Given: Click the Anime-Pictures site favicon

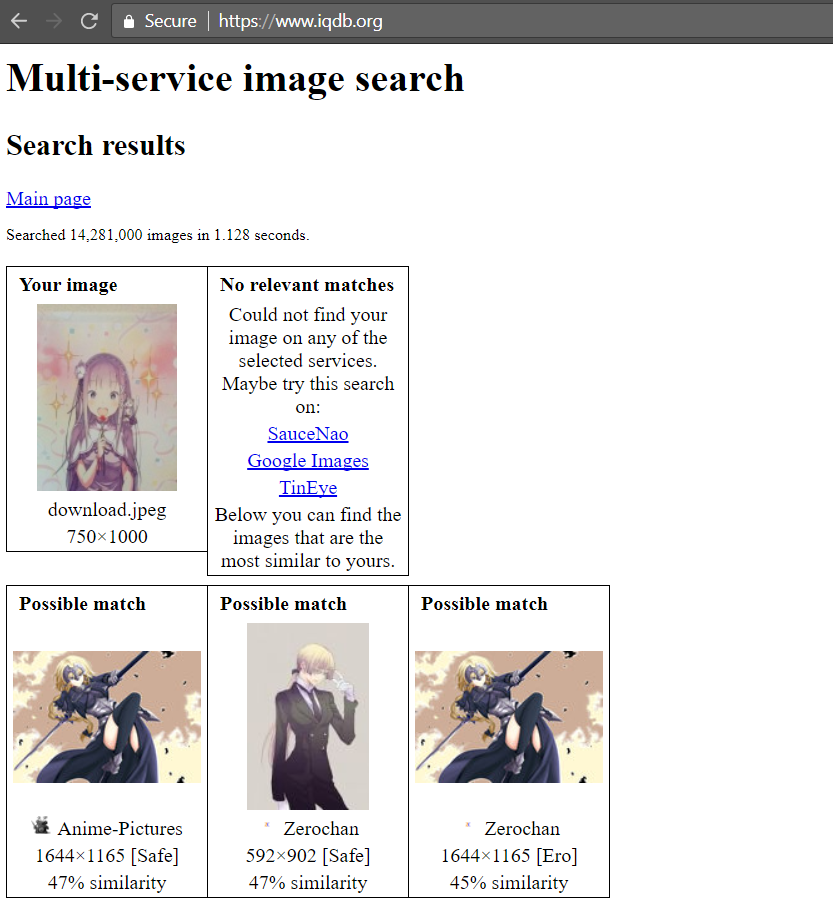Looking at the screenshot, I should 41,825.
